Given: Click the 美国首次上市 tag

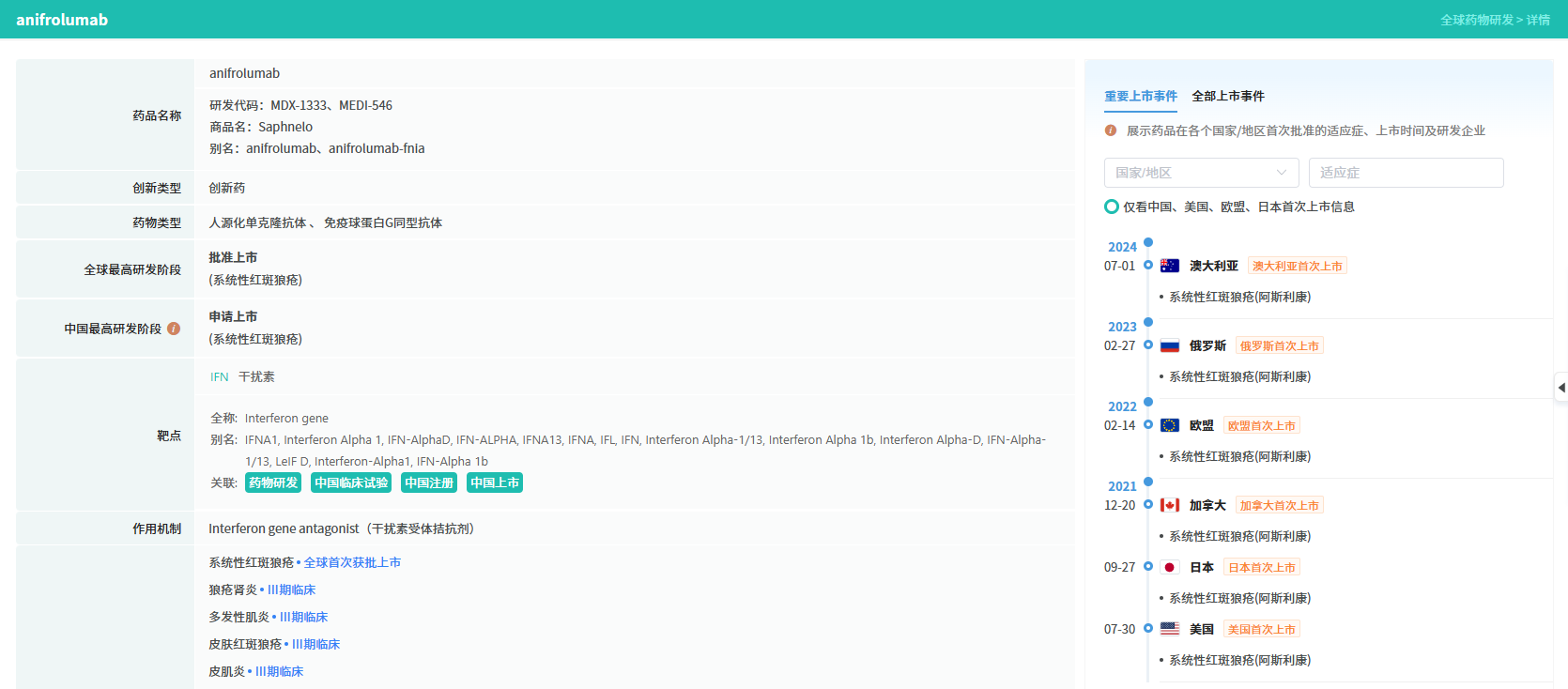Looking at the screenshot, I should pos(1262,629).
